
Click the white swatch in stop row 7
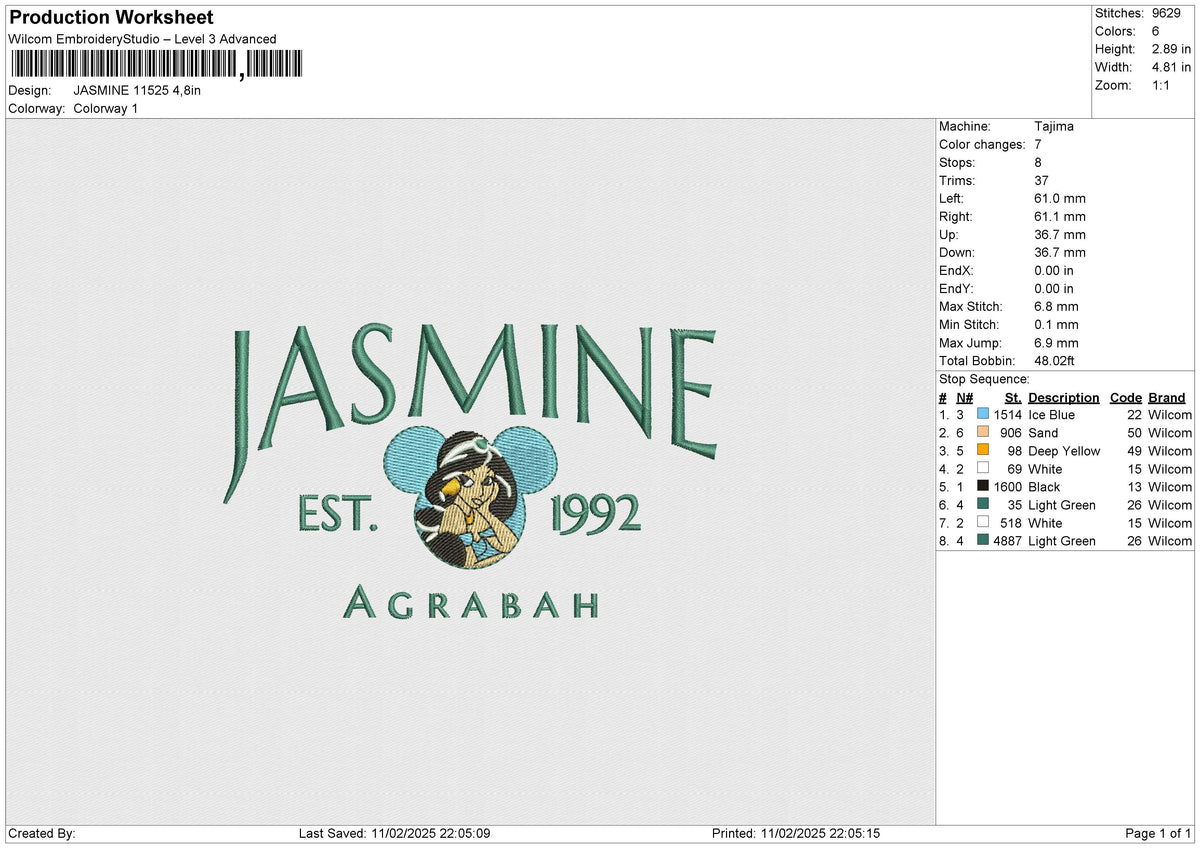pos(983,523)
